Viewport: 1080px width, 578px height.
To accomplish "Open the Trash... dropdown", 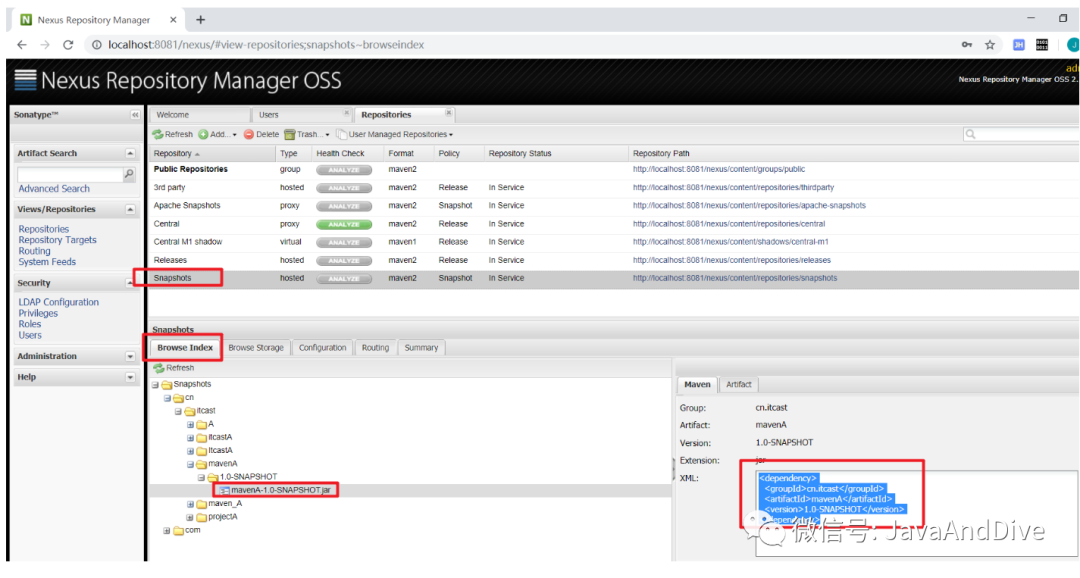I will point(307,134).
